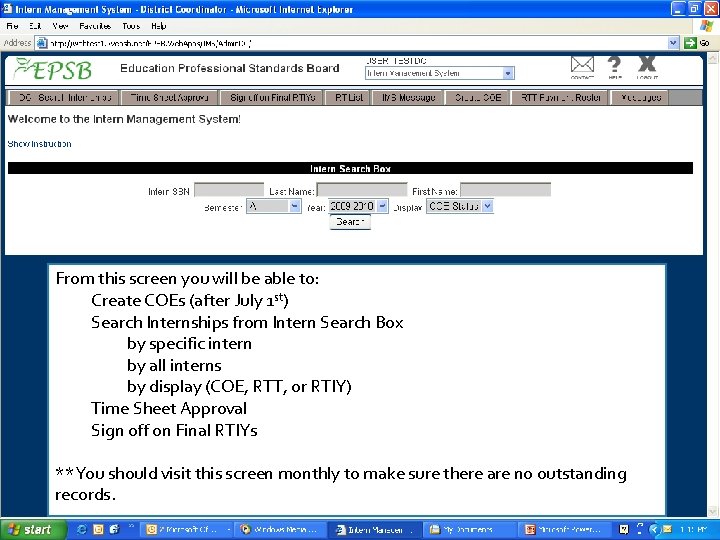Screen dimensions: 720x540
Task: Click the Windows flag throbber icon
Action: pos(707,26)
